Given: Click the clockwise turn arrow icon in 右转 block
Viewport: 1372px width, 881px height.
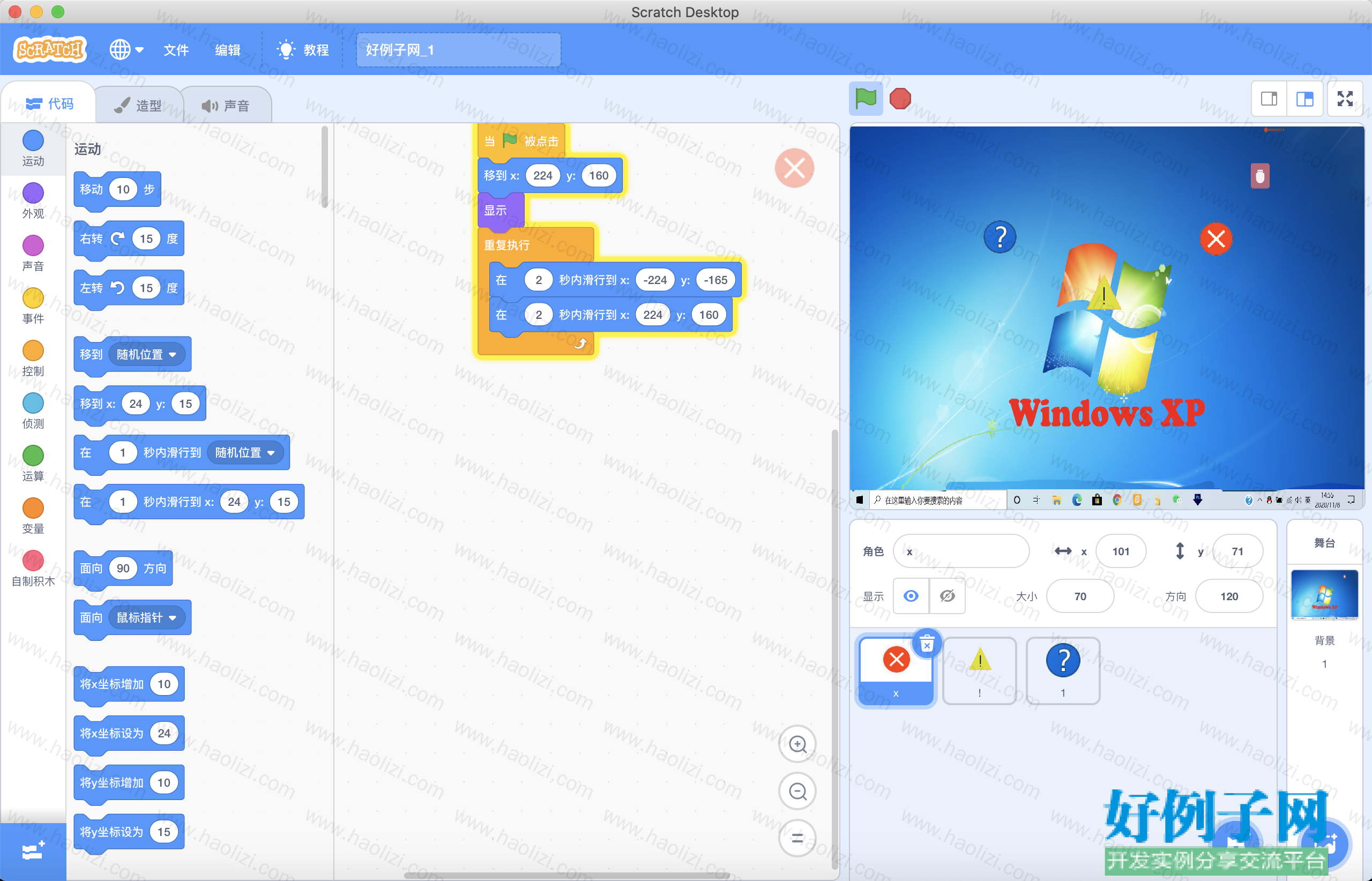Looking at the screenshot, I should [117, 238].
